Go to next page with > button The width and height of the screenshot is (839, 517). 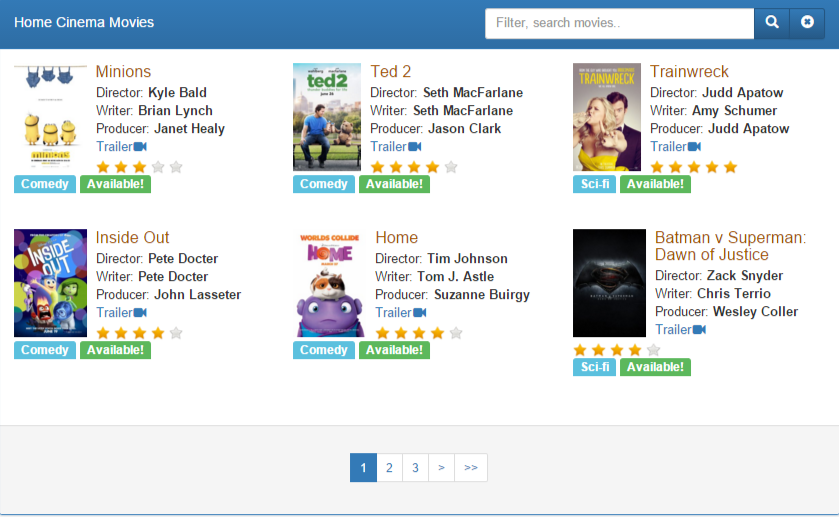441,468
